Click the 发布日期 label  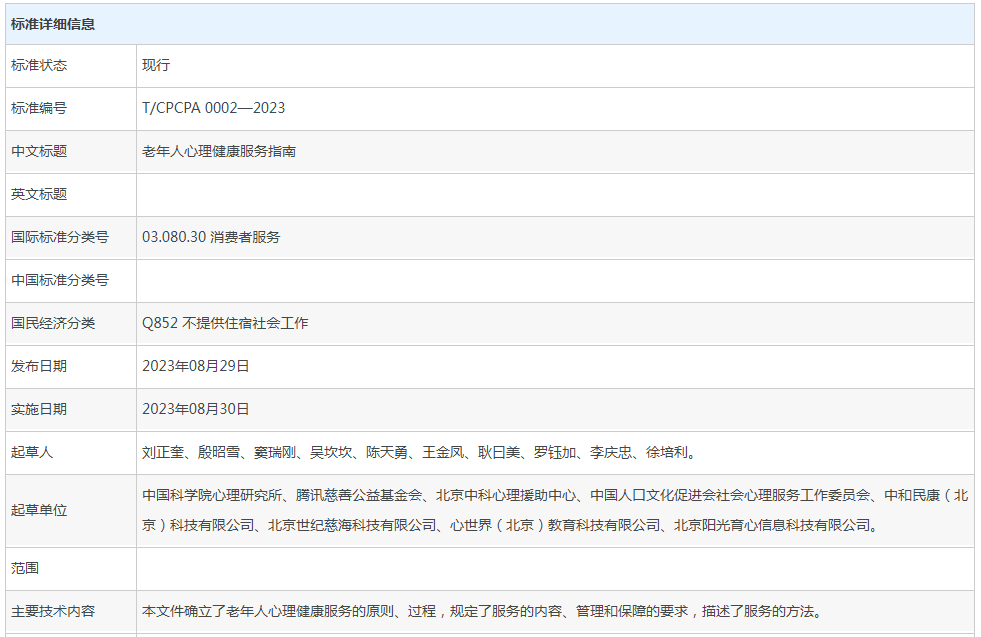point(39,366)
